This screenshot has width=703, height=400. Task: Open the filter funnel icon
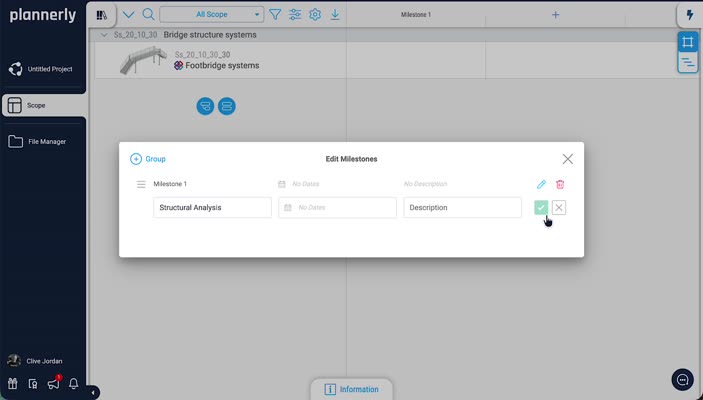[275, 15]
